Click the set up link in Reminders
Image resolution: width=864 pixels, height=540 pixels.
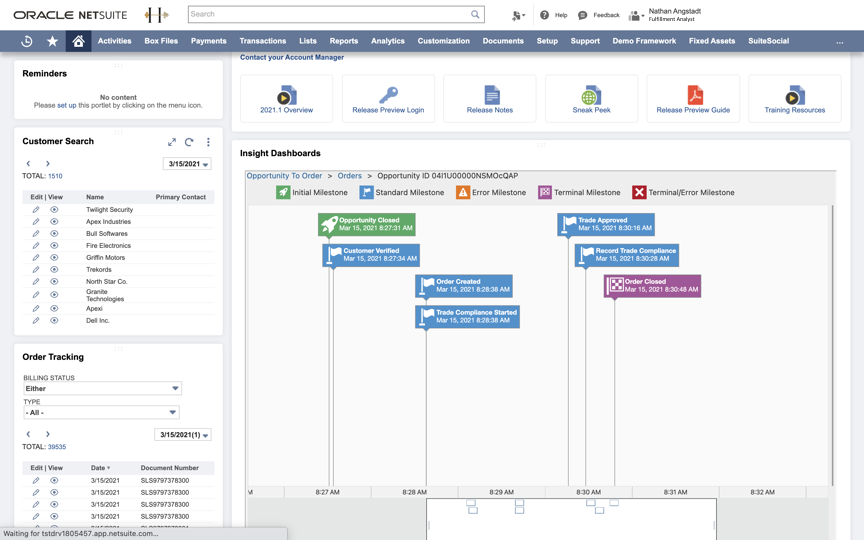pyautogui.click(x=67, y=105)
